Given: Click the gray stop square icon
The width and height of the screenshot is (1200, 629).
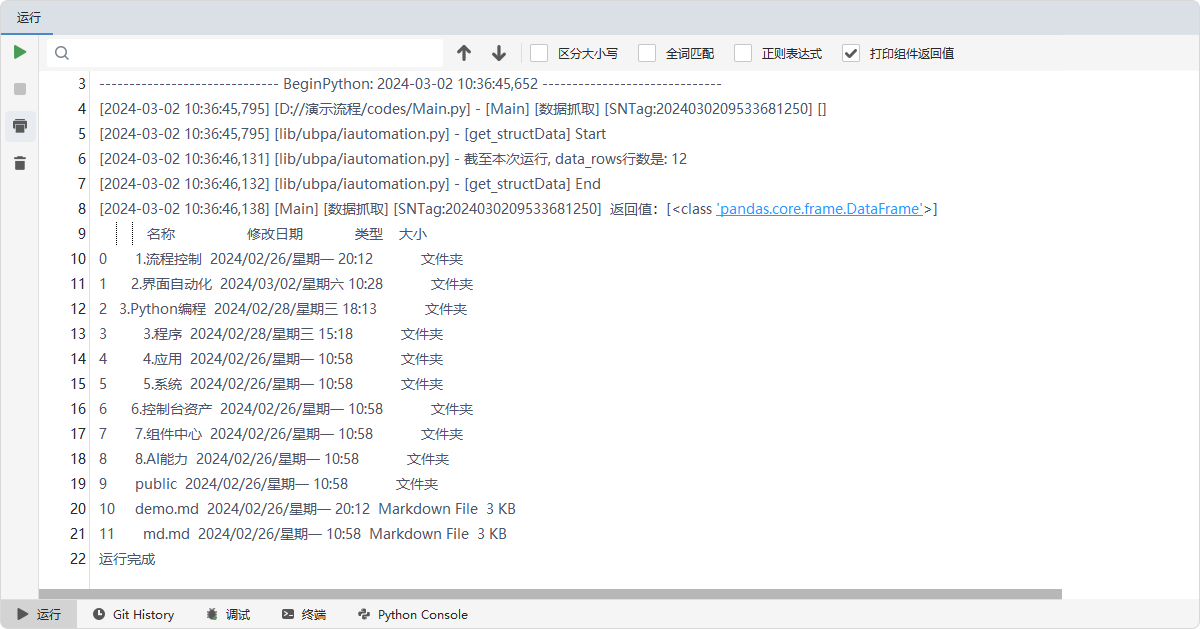Looking at the screenshot, I should click(20, 89).
